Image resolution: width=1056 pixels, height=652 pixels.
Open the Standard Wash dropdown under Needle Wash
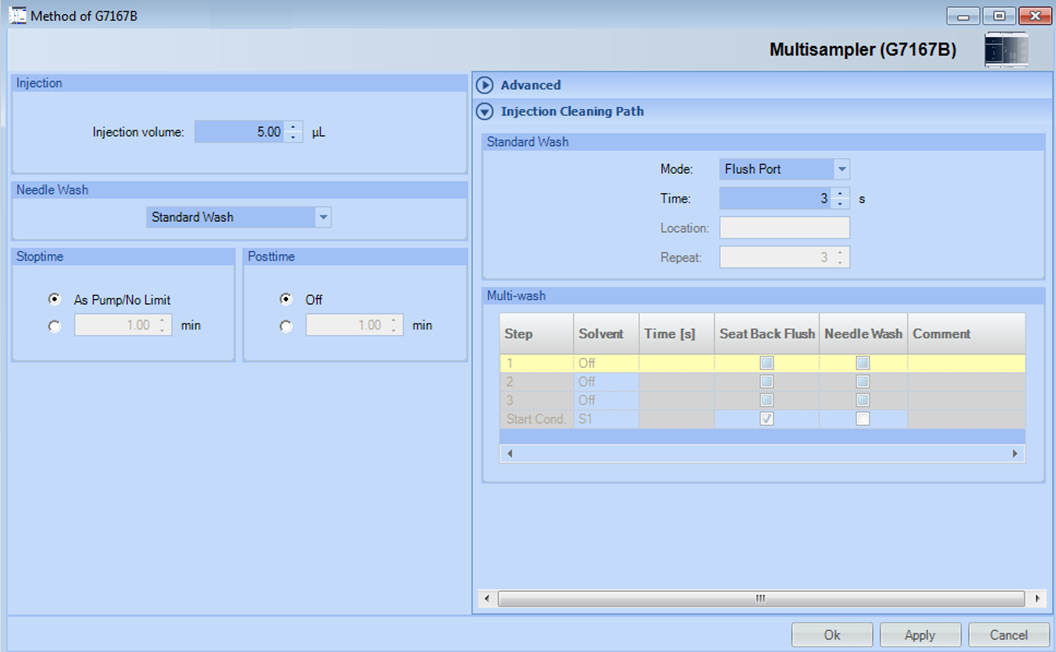(x=238, y=217)
